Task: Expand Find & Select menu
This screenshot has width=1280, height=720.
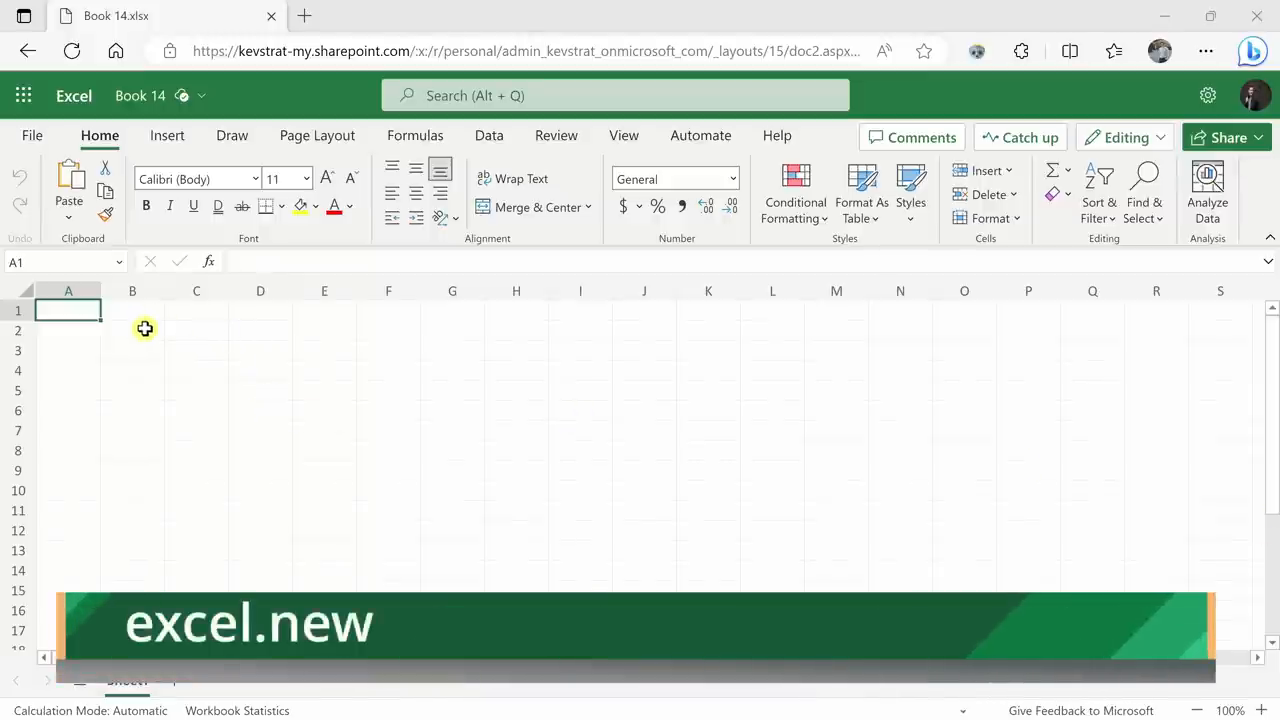Action: 1144,193
